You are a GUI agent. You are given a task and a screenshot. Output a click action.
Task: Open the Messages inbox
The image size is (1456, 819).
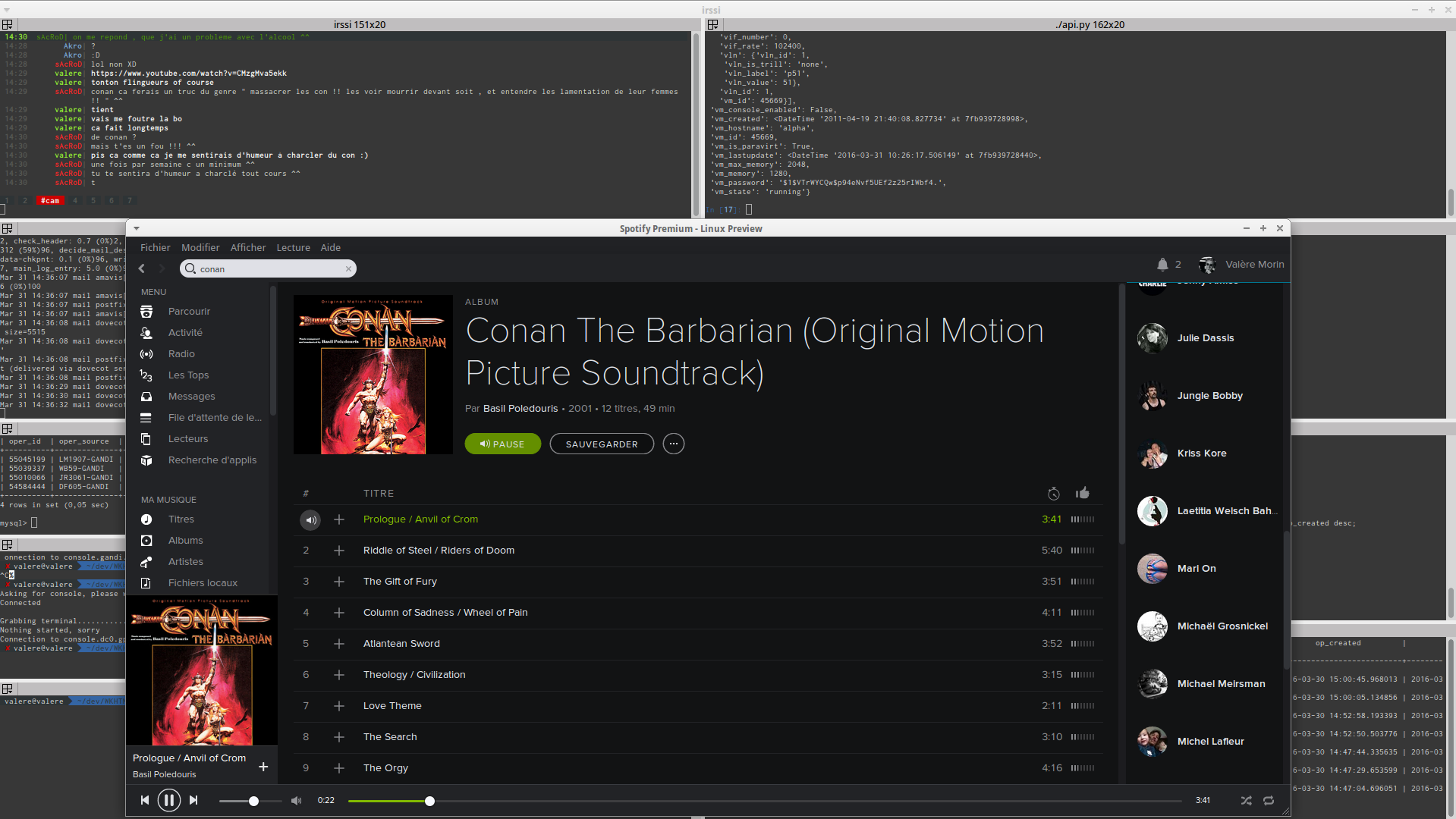click(191, 397)
